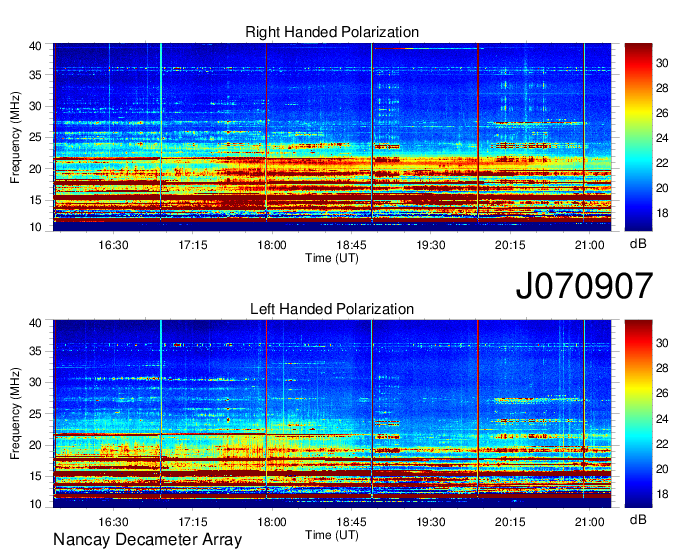Click the 21:00 tick label on bottom plot

(589, 522)
